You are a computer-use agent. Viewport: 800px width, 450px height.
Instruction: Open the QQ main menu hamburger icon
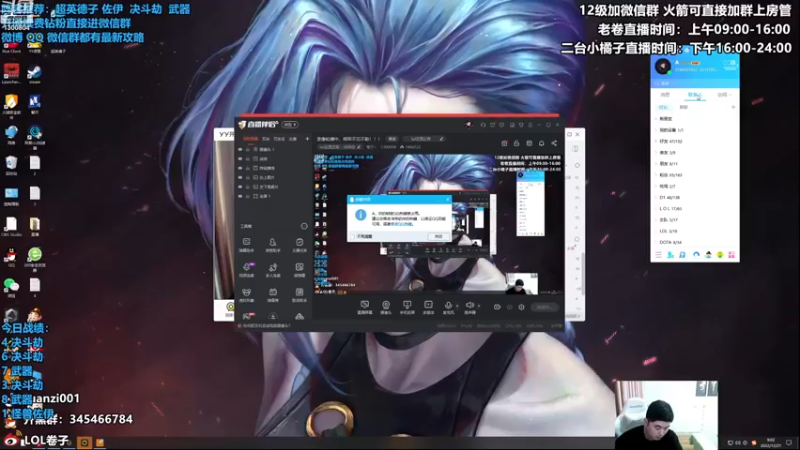click(x=658, y=255)
